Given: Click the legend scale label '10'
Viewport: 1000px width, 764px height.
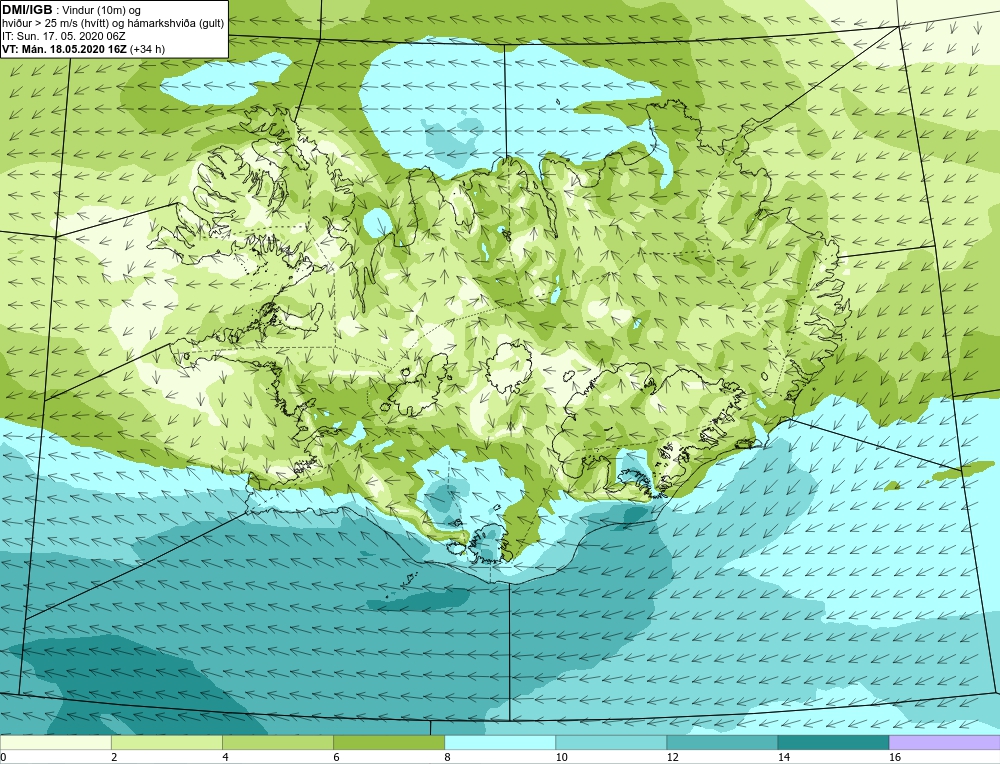Looking at the screenshot, I should click(561, 757).
